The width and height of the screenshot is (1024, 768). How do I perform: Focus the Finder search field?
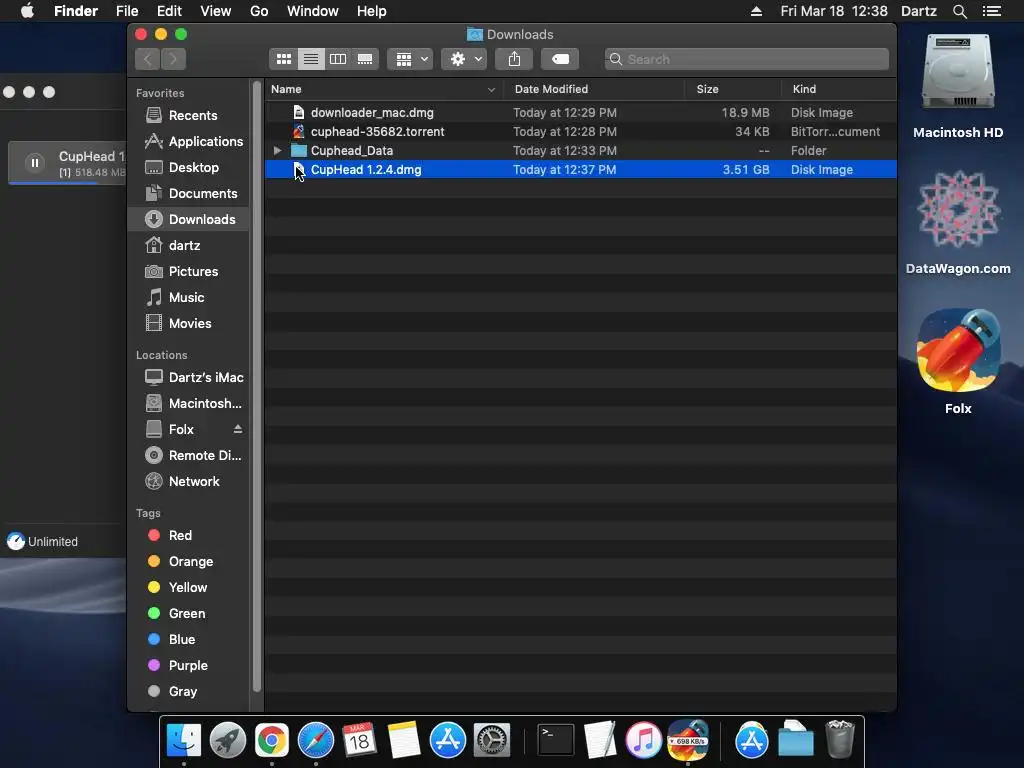click(746, 59)
